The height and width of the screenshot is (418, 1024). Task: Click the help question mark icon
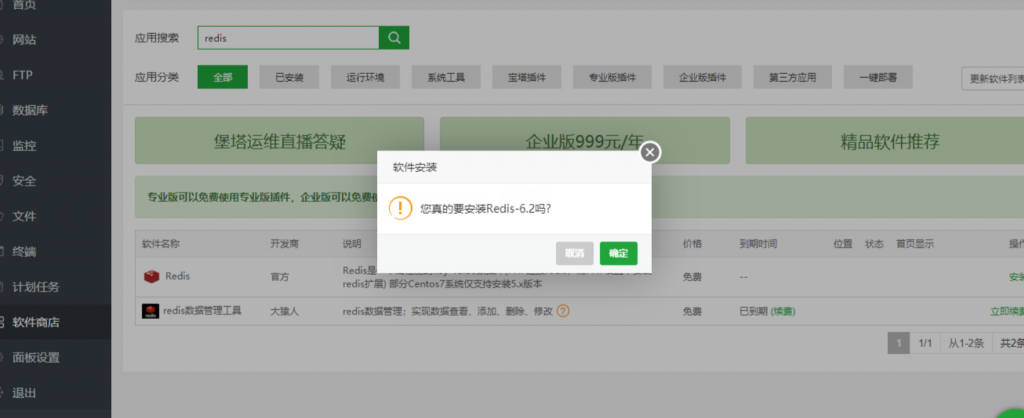[563, 311]
